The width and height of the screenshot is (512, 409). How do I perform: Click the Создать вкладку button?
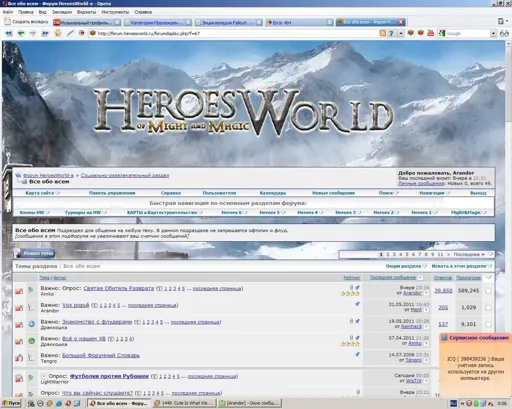point(26,22)
